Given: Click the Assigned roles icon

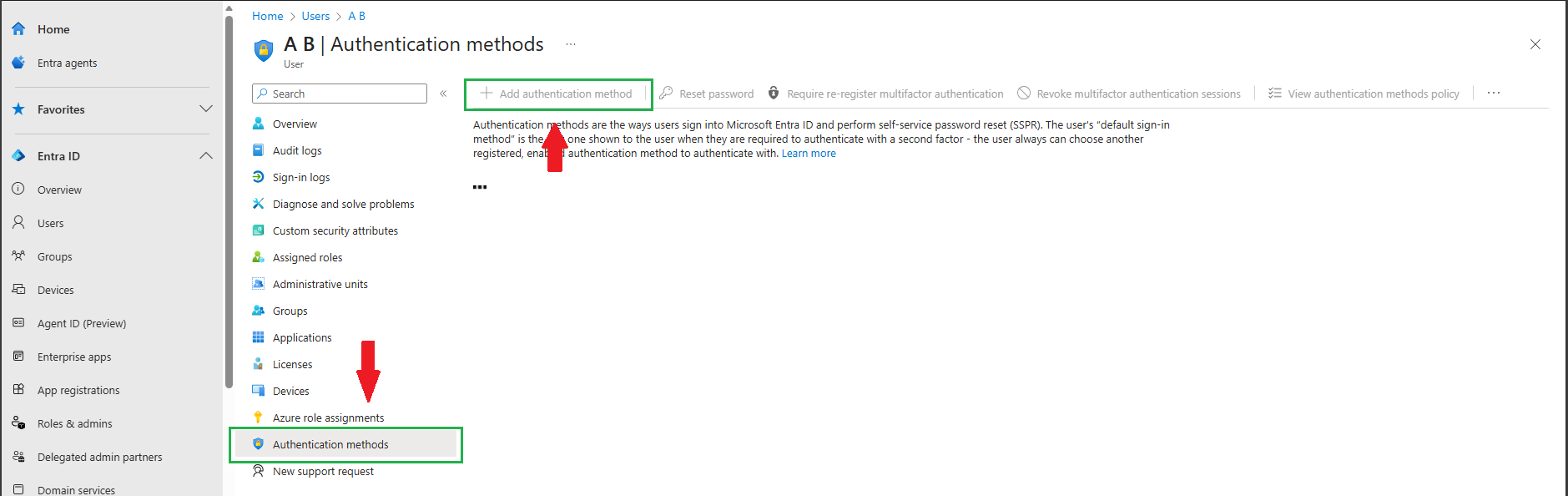Looking at the screenshot, I should click(x=259, y=257).
